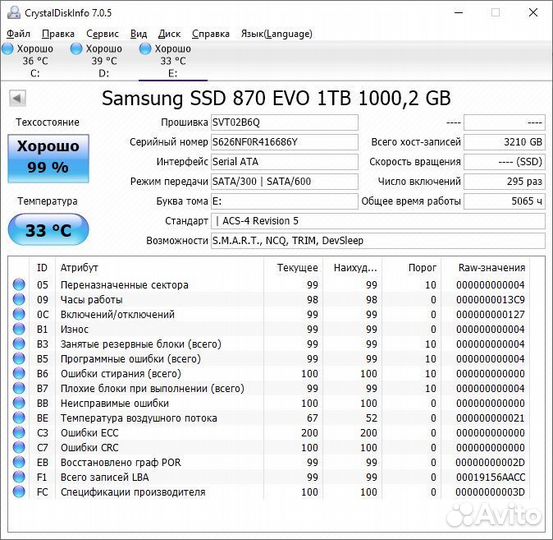553x540 pixels.
Task: Click status icon of attribute F1 row
Action: [x=19, y=477]
